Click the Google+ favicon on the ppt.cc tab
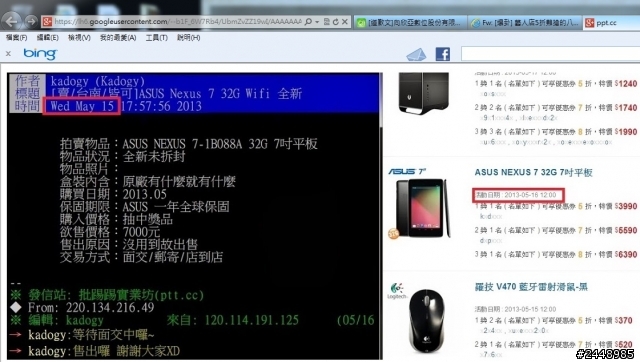This screenshot has width=640, height=362. [x=589, y=23]
